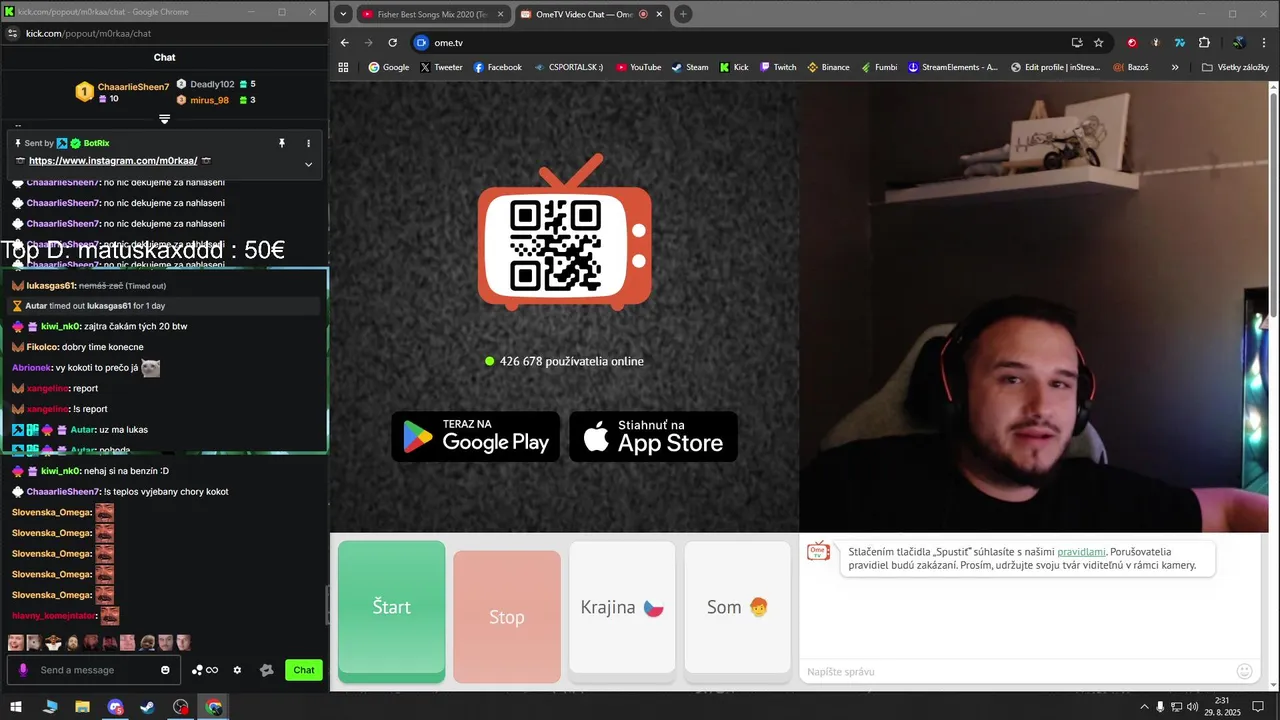Open the Chrome apps grid icon
Viewport: 1280px width, 720px height.
(x=344, y=67)
